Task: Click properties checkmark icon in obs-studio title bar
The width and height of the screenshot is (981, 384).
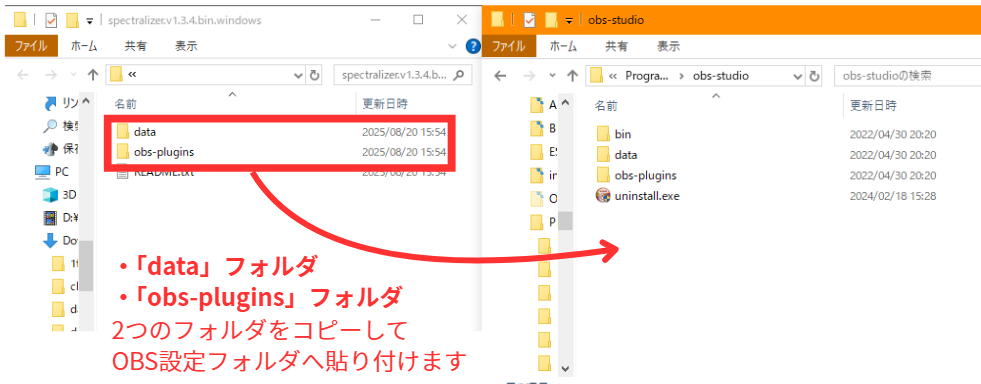Action: 530,21
